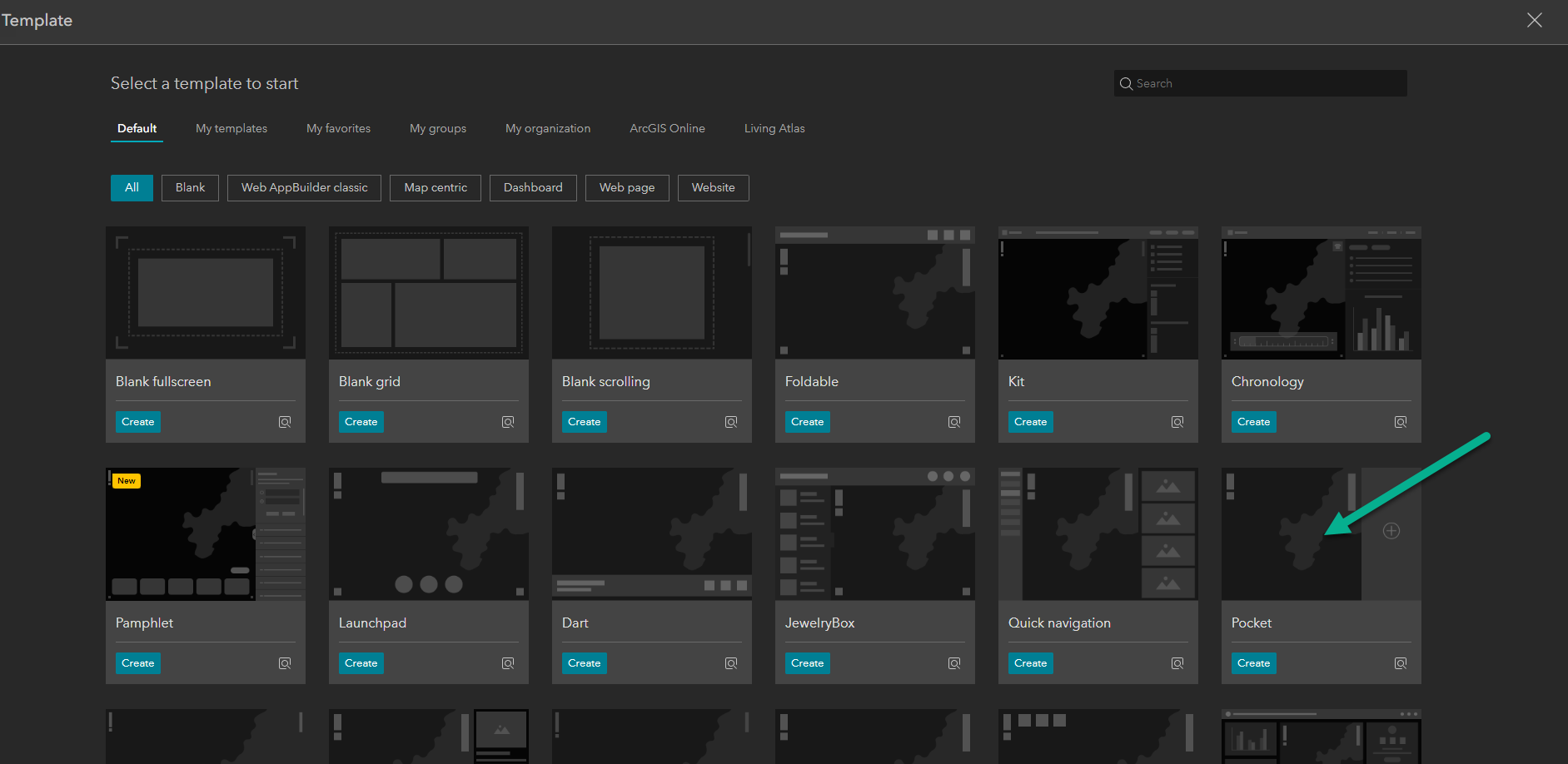Select the Map centric filter
1568x764 pixels.
pos(435,187)
